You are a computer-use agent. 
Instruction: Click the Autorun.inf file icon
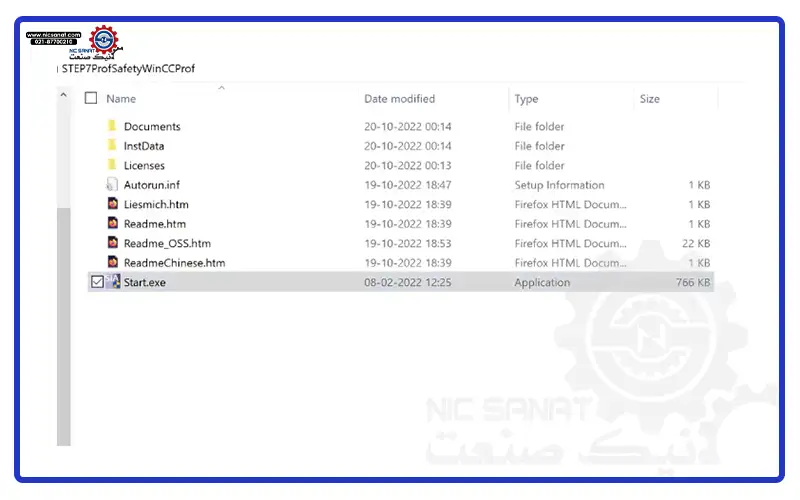click(x=112, y=184)
